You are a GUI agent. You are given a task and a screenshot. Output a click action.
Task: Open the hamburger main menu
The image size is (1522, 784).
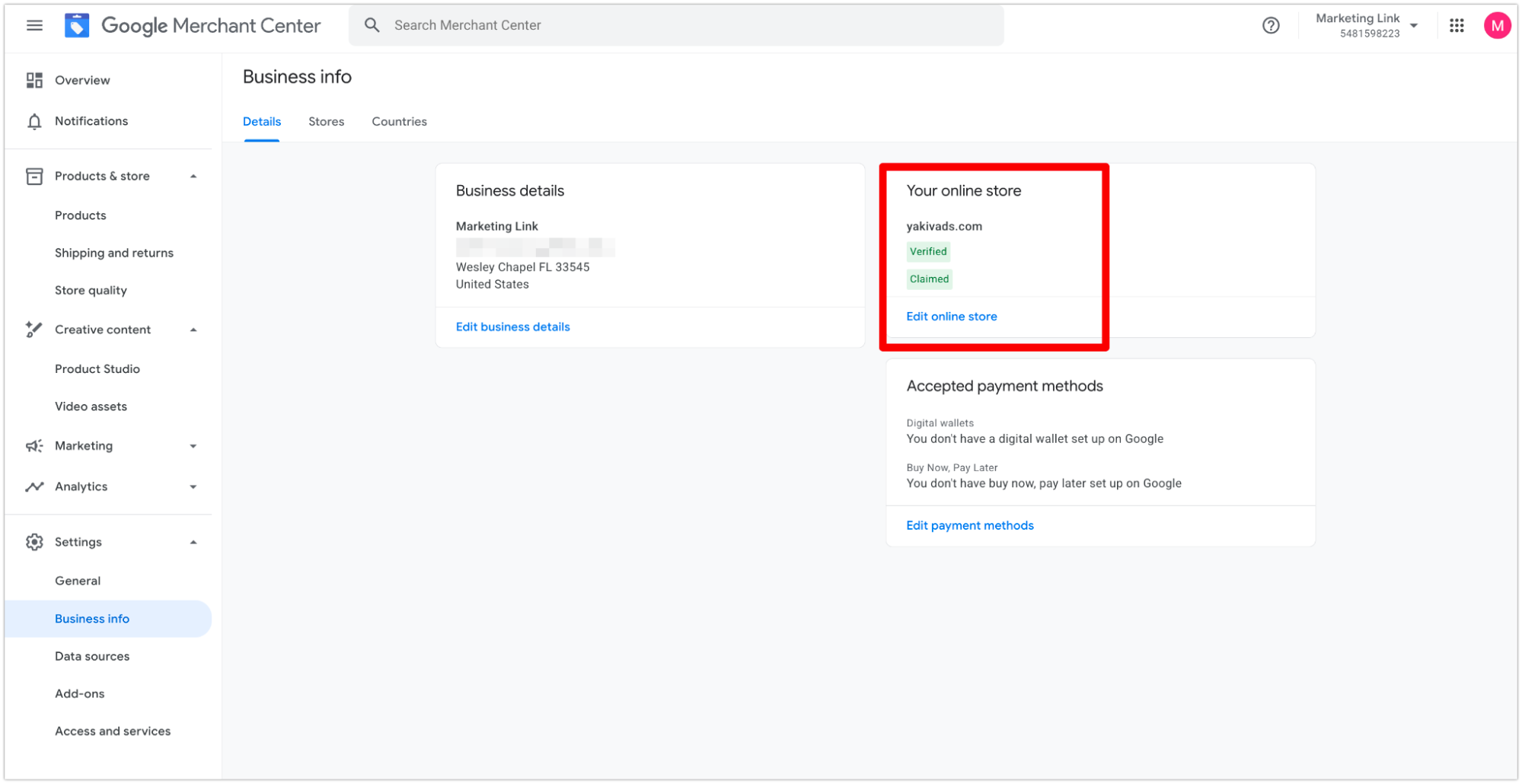tap(34, 25)
